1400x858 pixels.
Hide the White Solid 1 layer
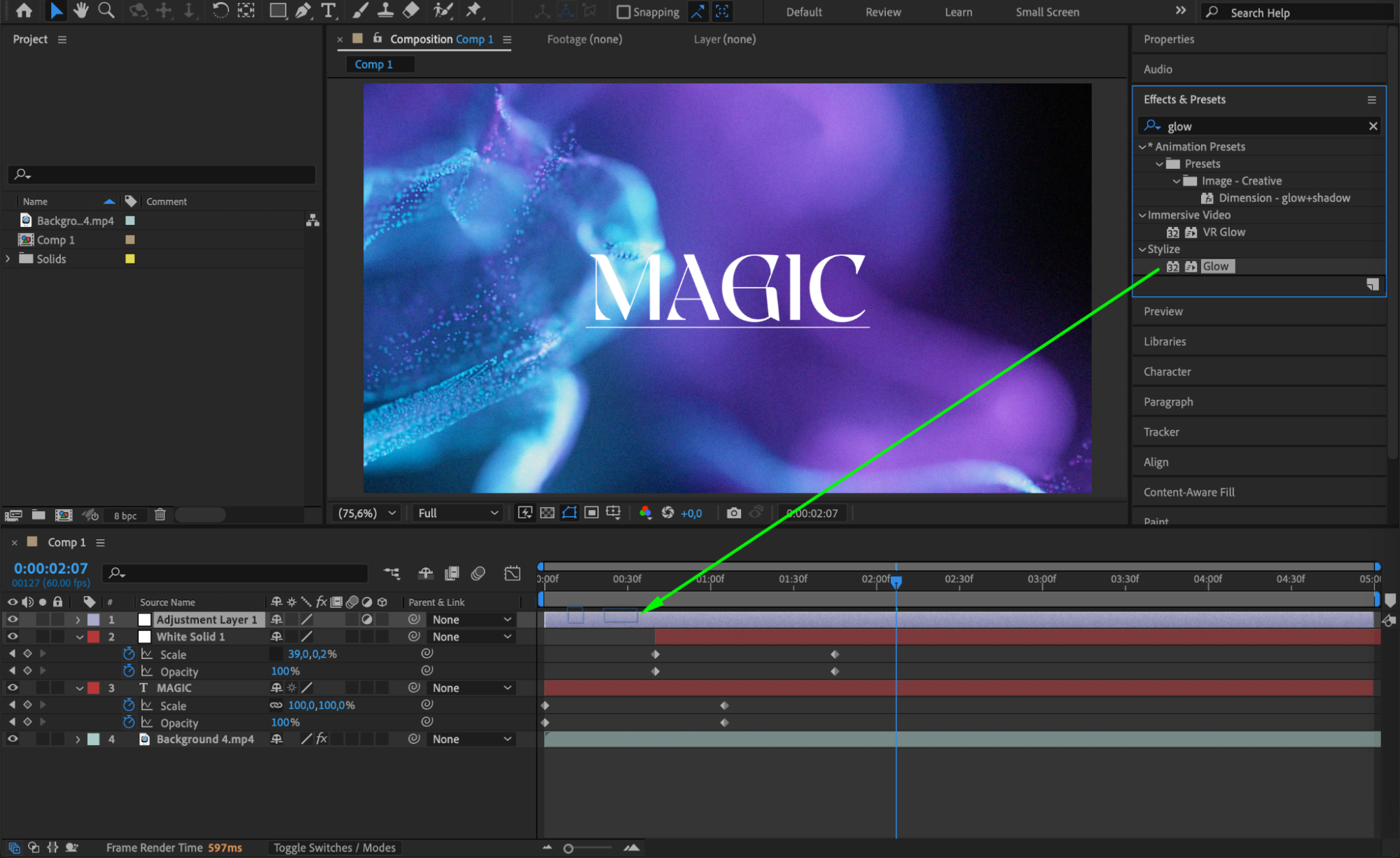13,637
